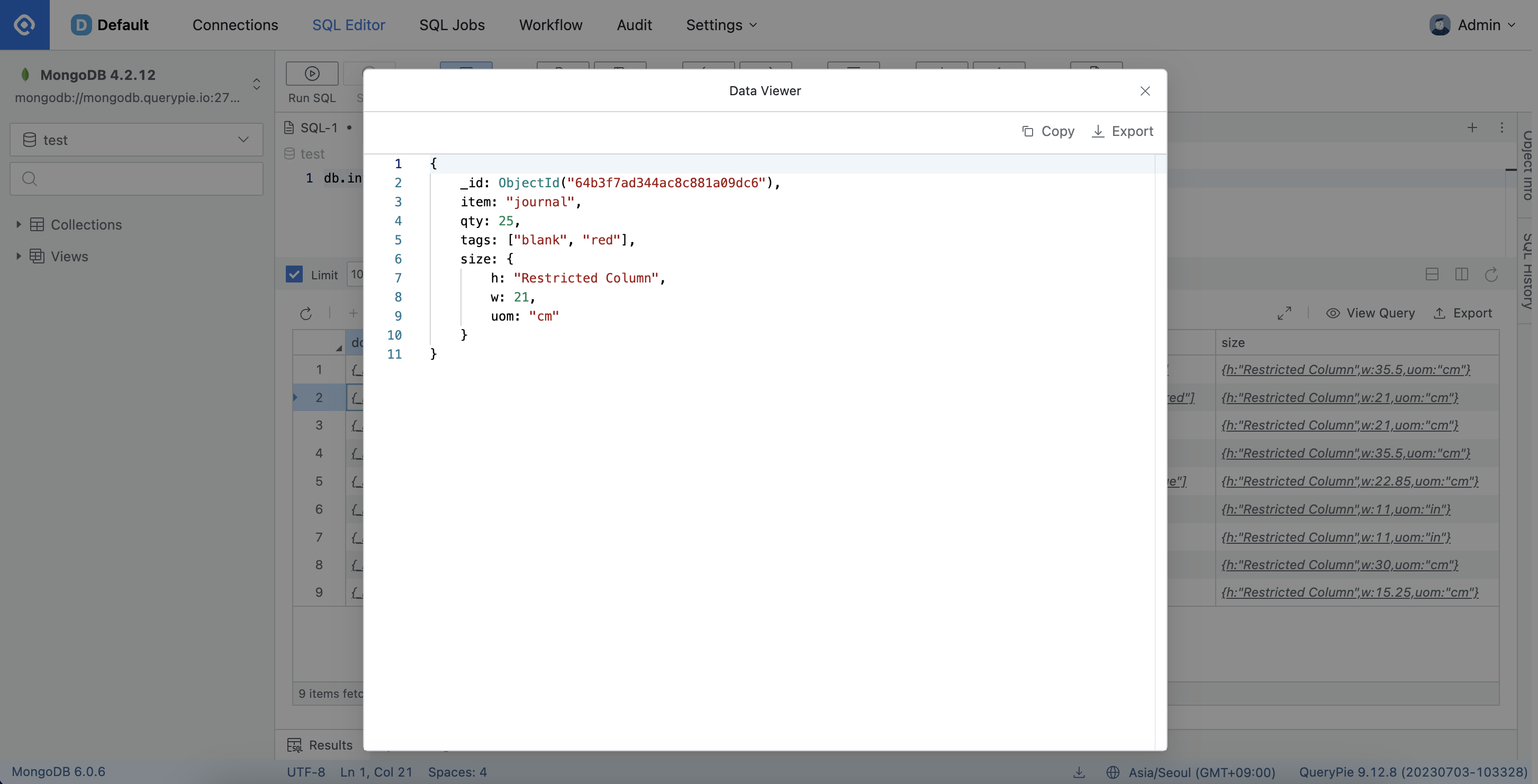The image size is (1538, 784).
Task: Click the reset layout icon
Action: [x=1491, y=274]
